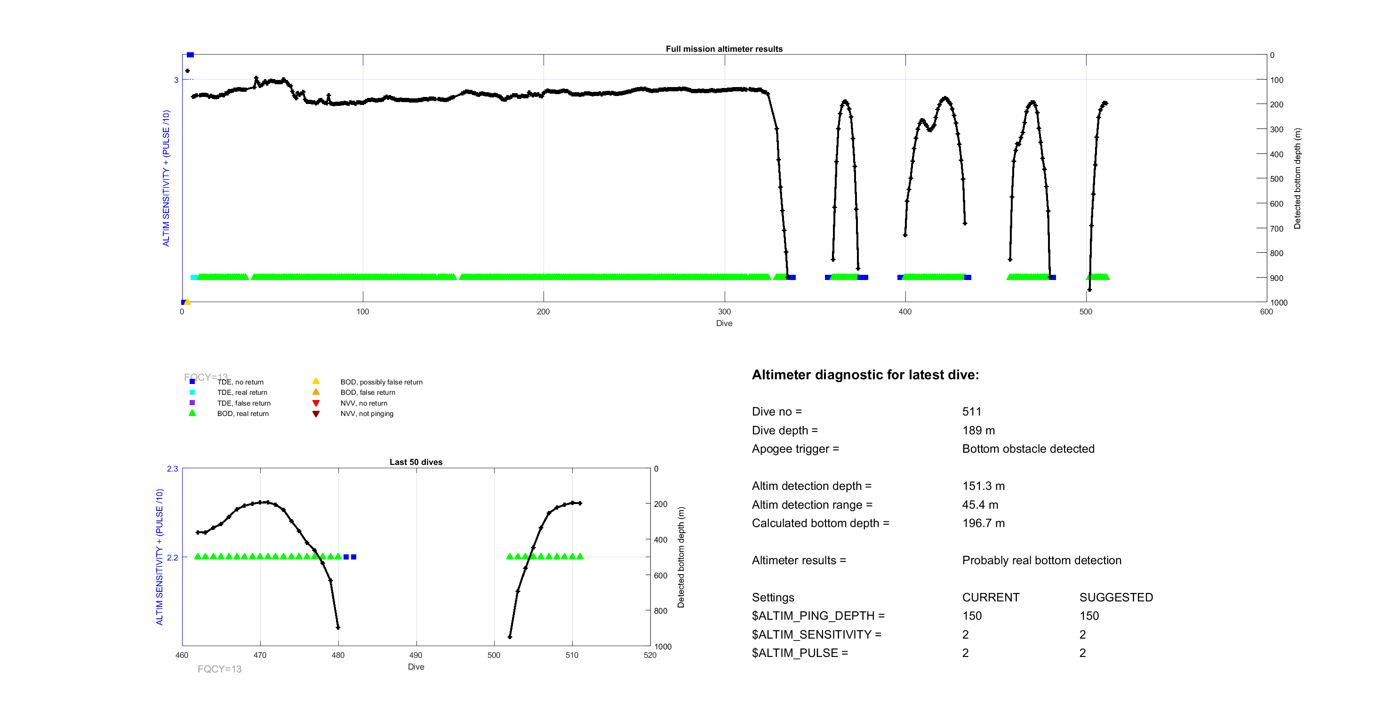Screen dimensions: 1400x726
Task: Click the current $ALTIM_PULSE value 2
Action: [965, 653]
